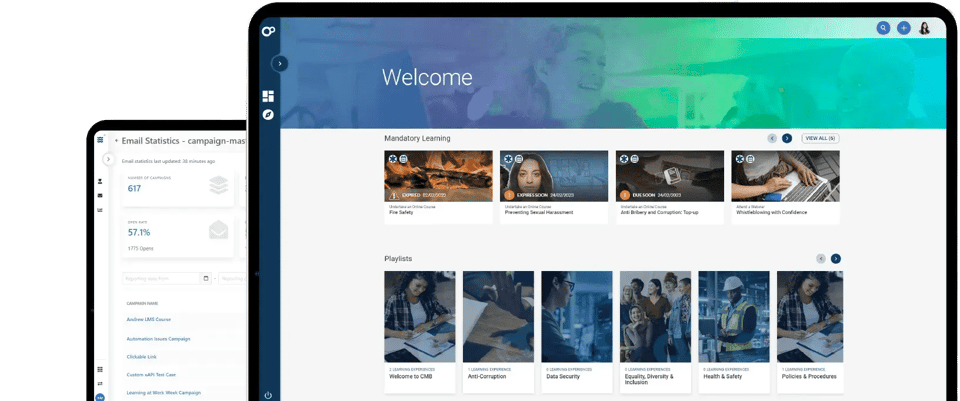
Task: Click the Mandatory Learning section heading
Action: (x=418, y=138)
